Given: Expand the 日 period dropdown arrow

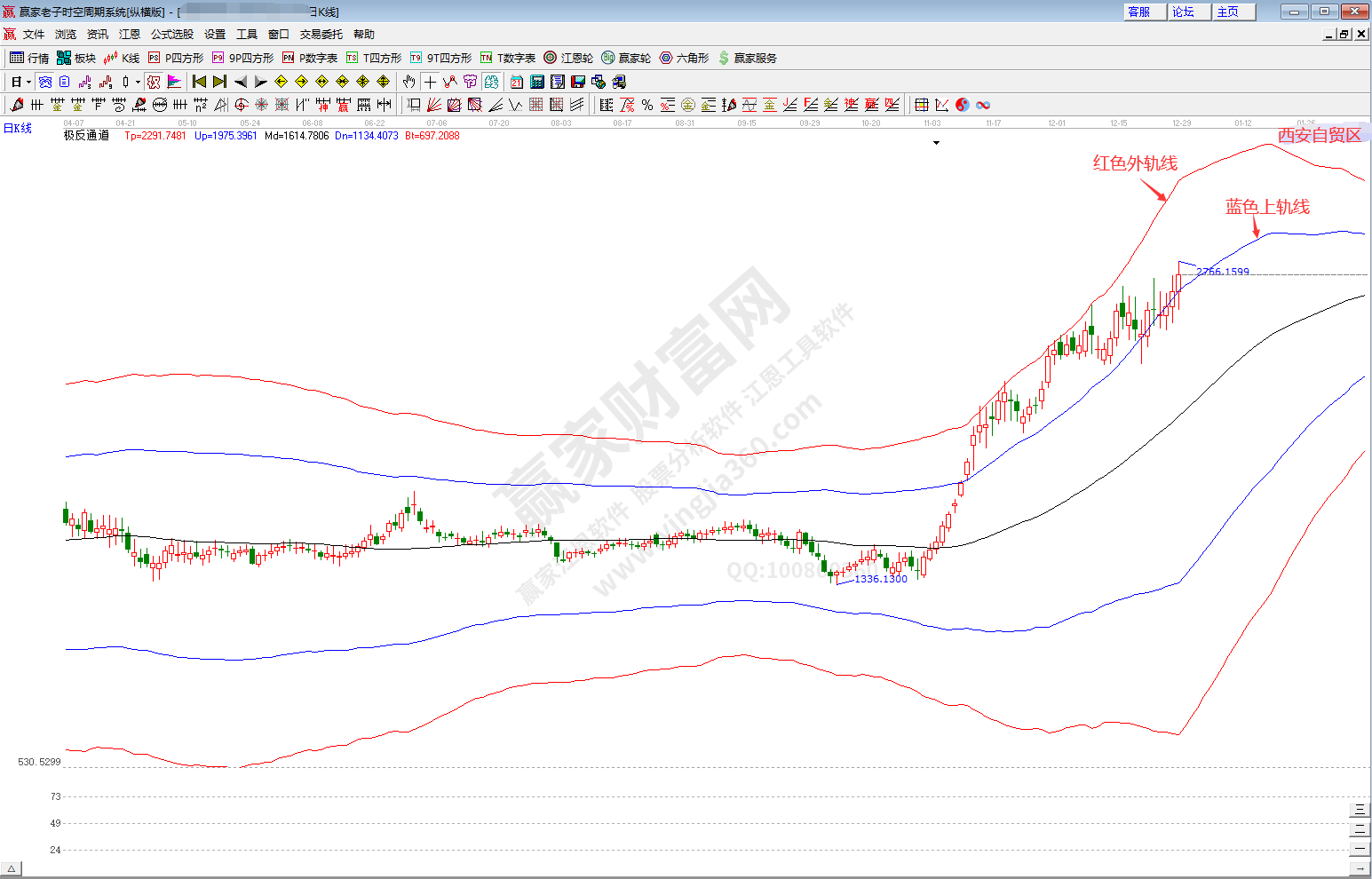Looking at the screenshot, I should [28, 82].
